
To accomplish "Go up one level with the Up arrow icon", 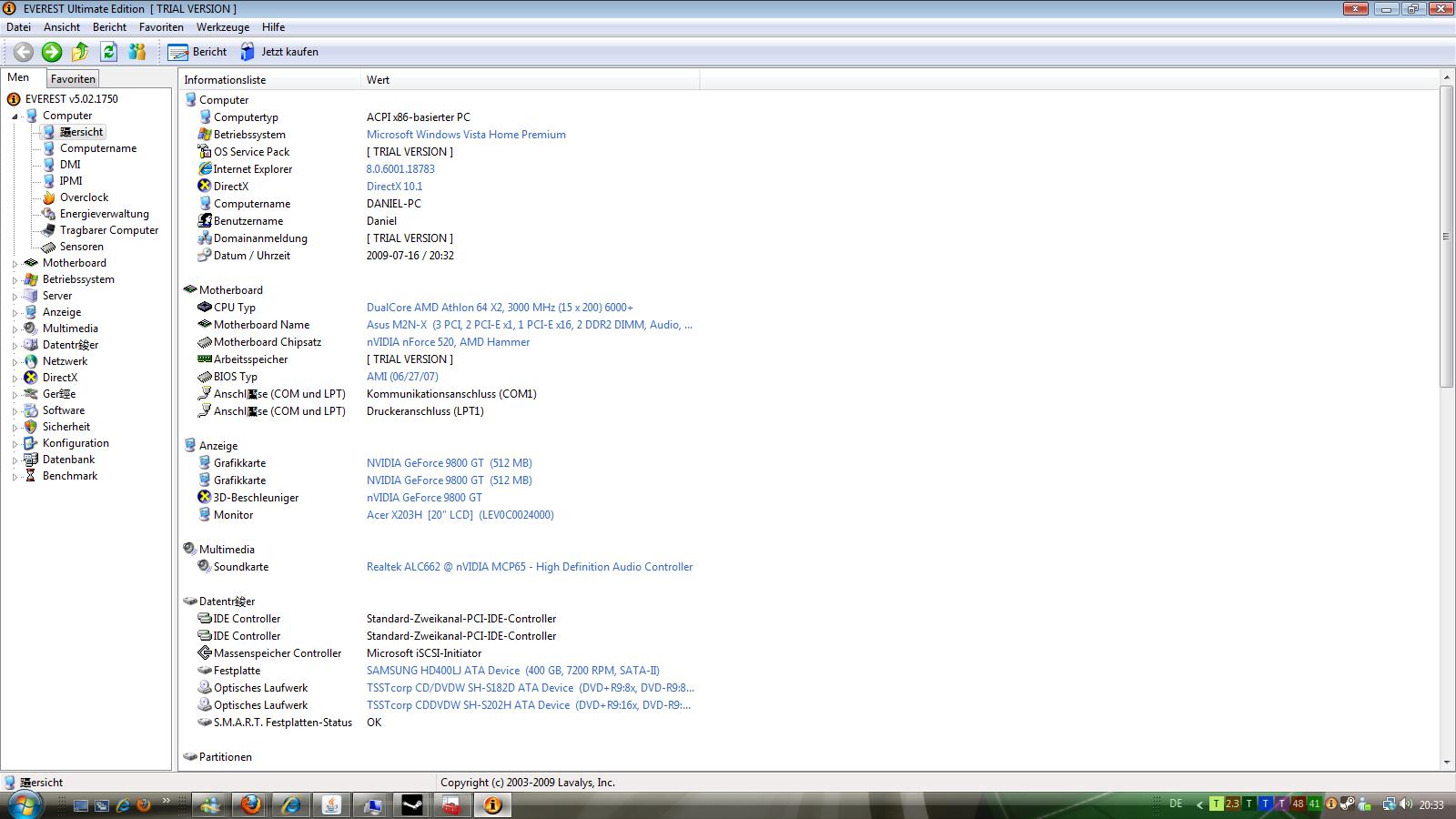I will (x=80, y=52).
